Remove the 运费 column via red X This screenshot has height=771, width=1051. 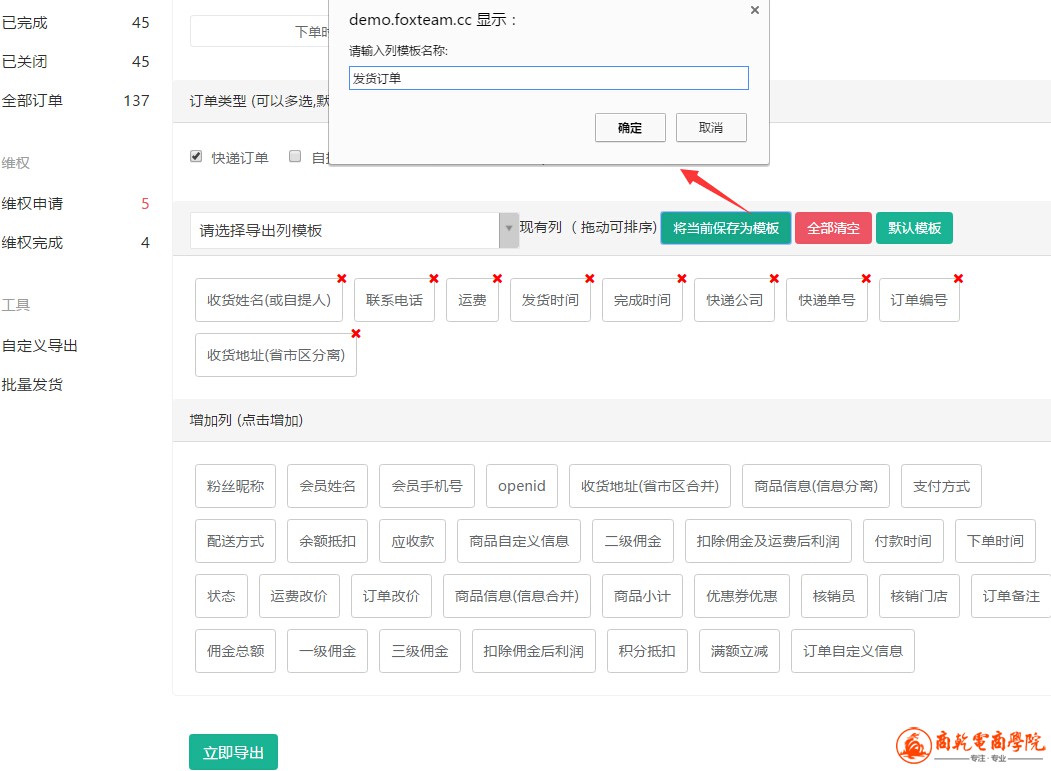(497, 278)
